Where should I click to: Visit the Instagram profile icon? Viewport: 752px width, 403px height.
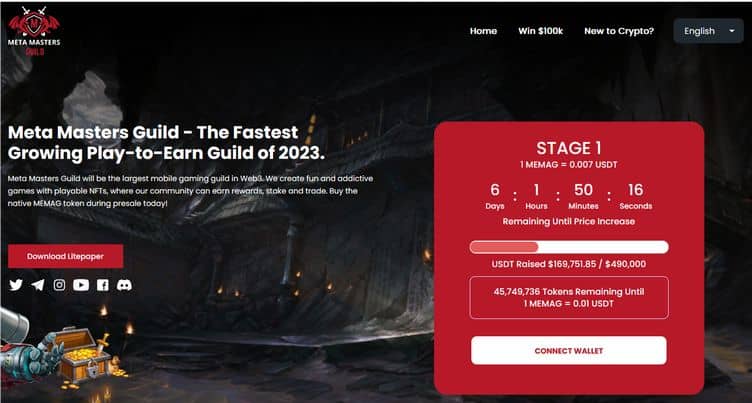click(59, 285)
